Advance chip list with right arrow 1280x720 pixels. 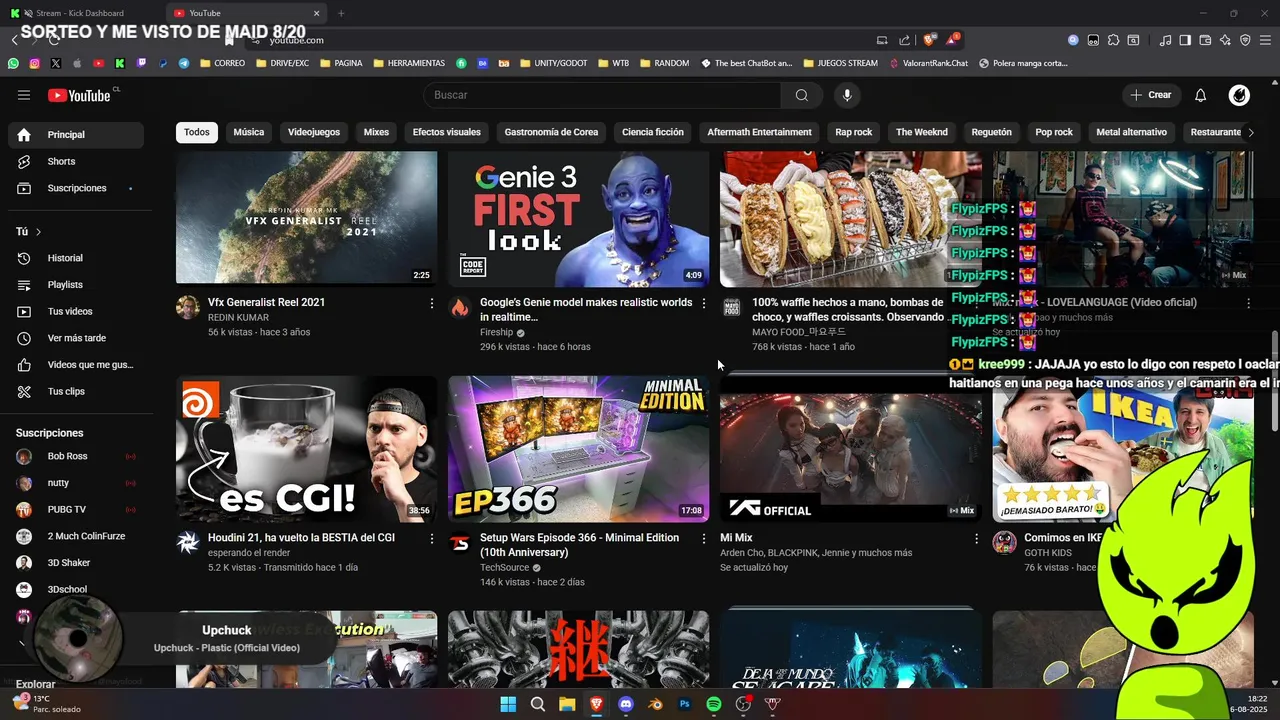pos(1250,132)
